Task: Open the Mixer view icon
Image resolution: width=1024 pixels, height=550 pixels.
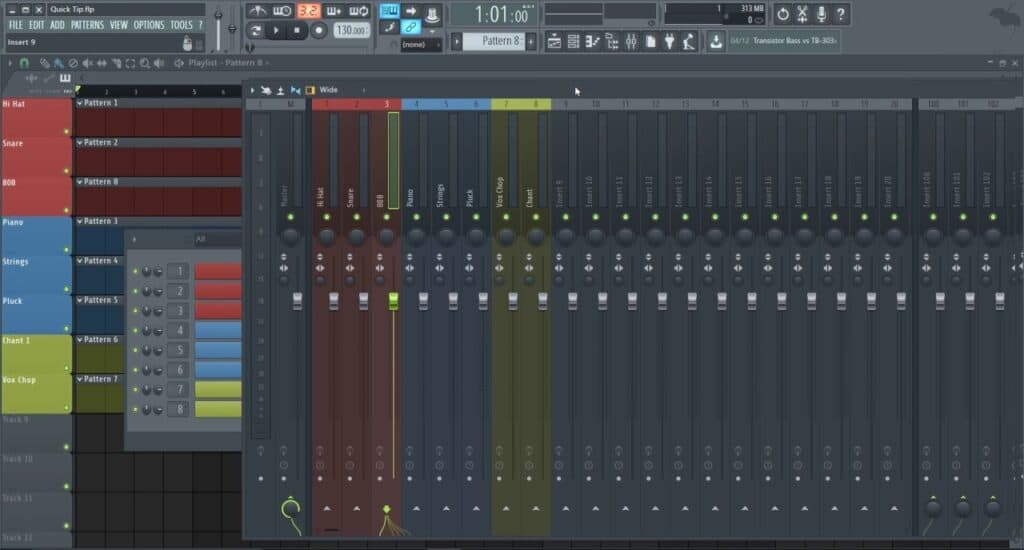Action: pyautogui.click(x=631, y=42)
